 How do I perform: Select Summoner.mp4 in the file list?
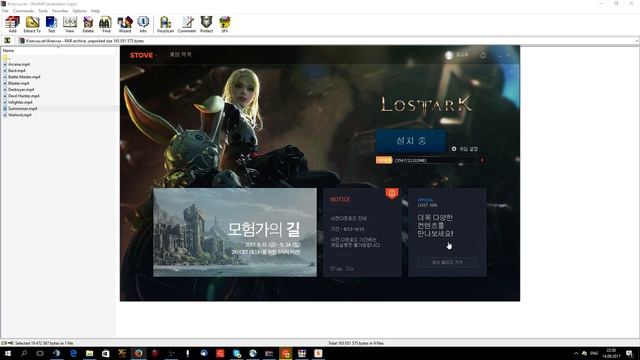coord(22,109)
